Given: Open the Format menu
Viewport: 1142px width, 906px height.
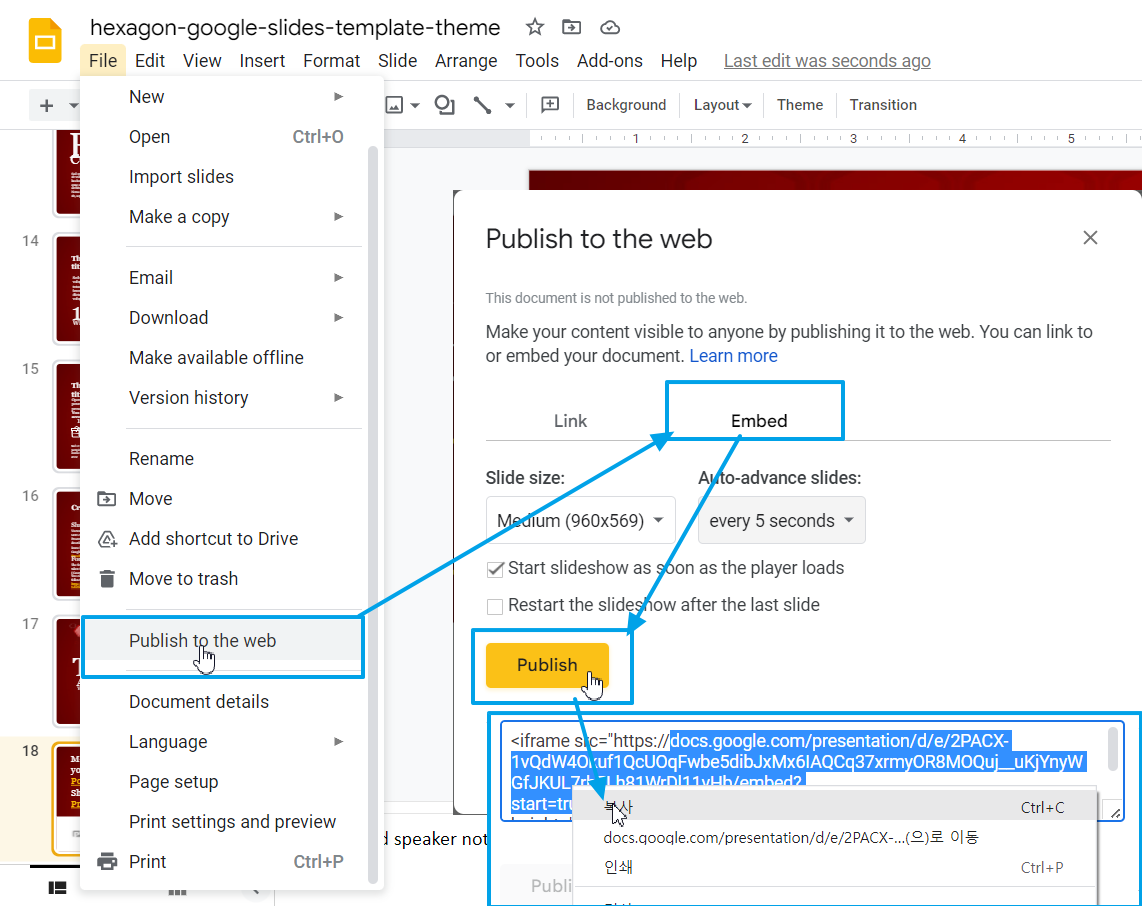Looking at the screenshot, I should [x=331, y=60].
